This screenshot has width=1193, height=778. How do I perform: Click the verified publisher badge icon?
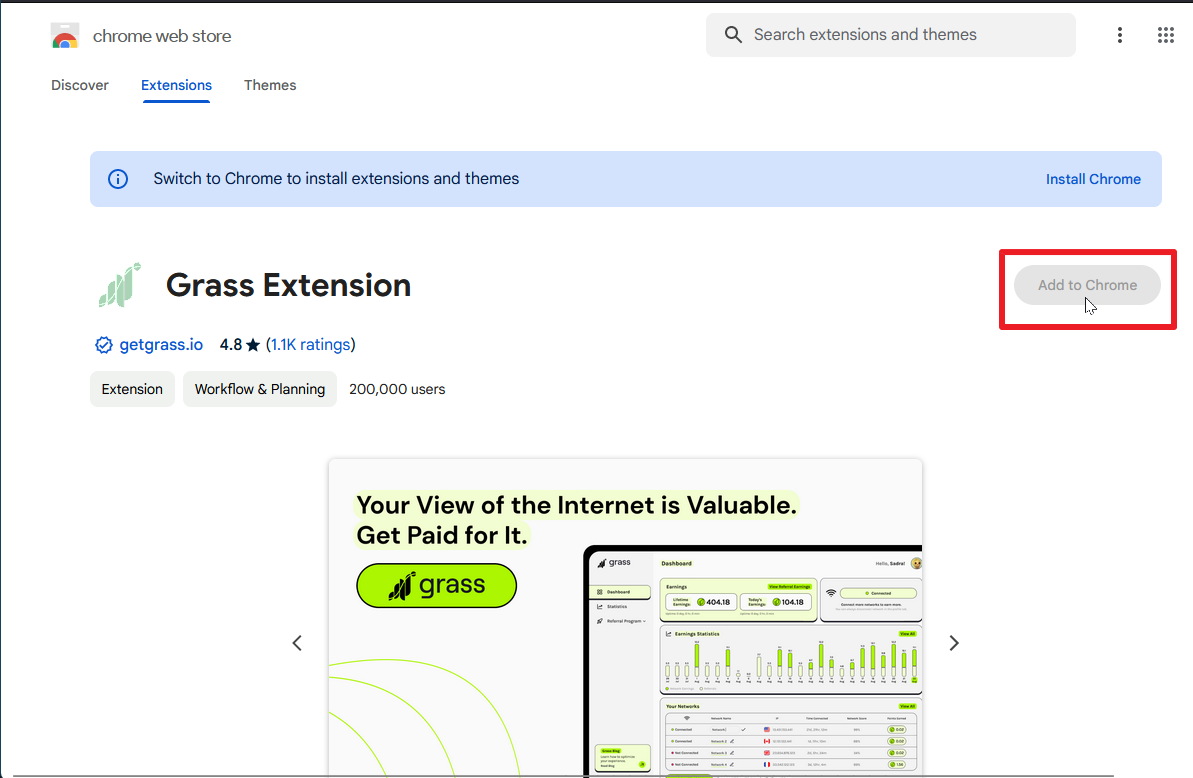[103, 345]
